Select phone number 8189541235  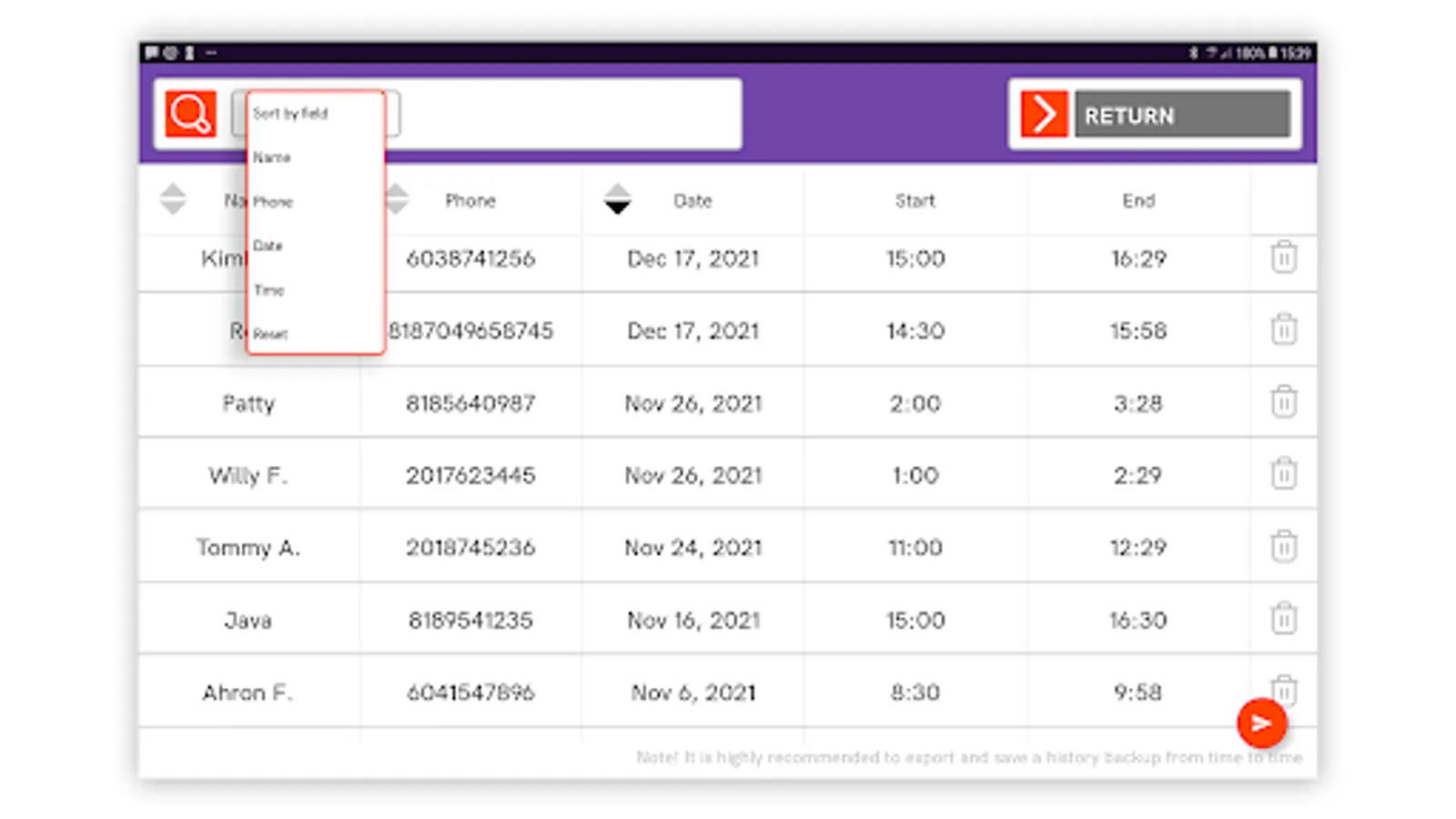pos(470,620)
